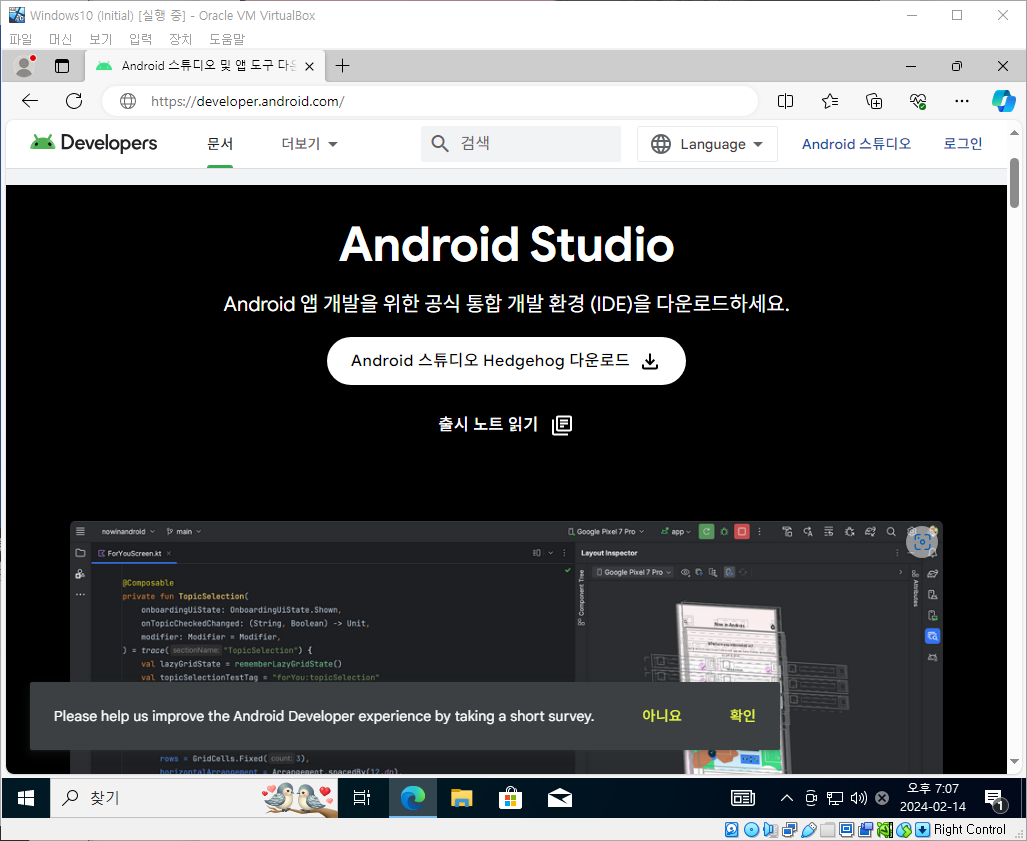Click VirtualBox Right Control host key indicator

(x=969, y=830)
